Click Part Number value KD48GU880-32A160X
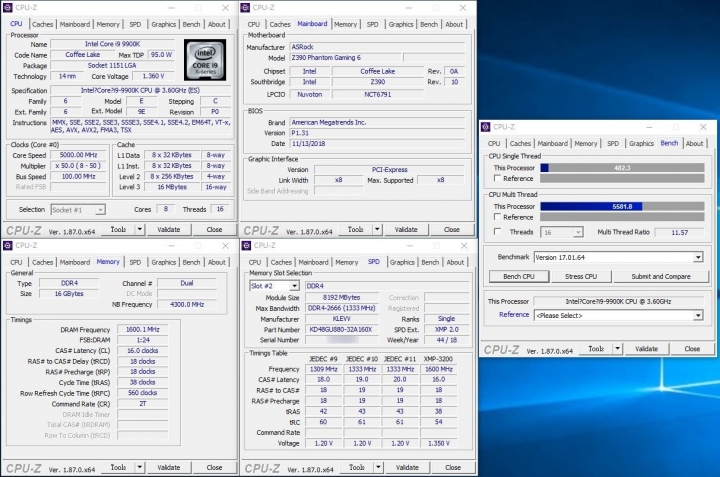 341,330
